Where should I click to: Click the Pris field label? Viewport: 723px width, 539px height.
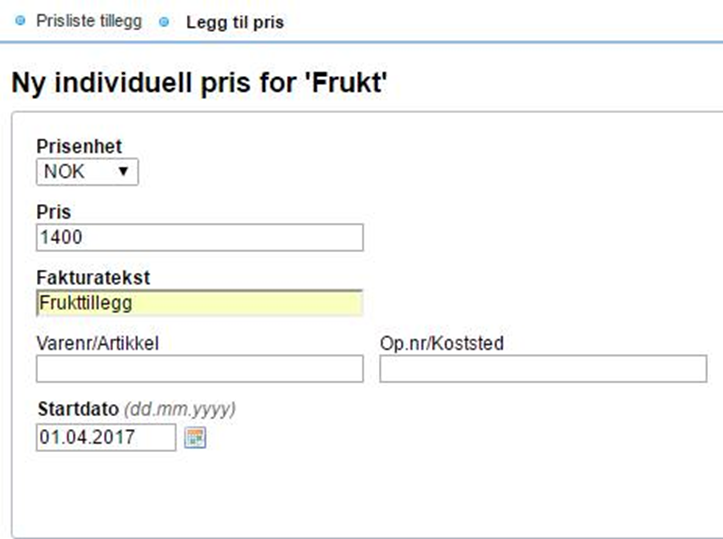point(54,213)
